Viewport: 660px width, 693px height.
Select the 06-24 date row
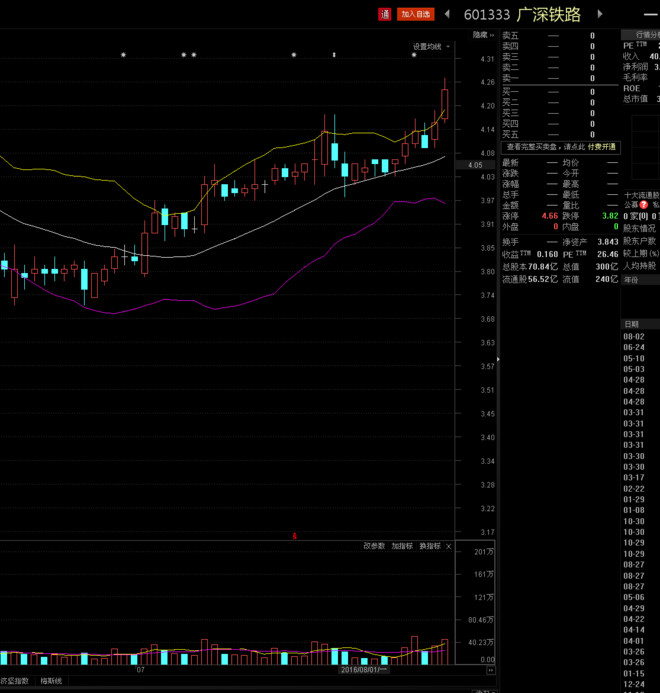(634, 347)
